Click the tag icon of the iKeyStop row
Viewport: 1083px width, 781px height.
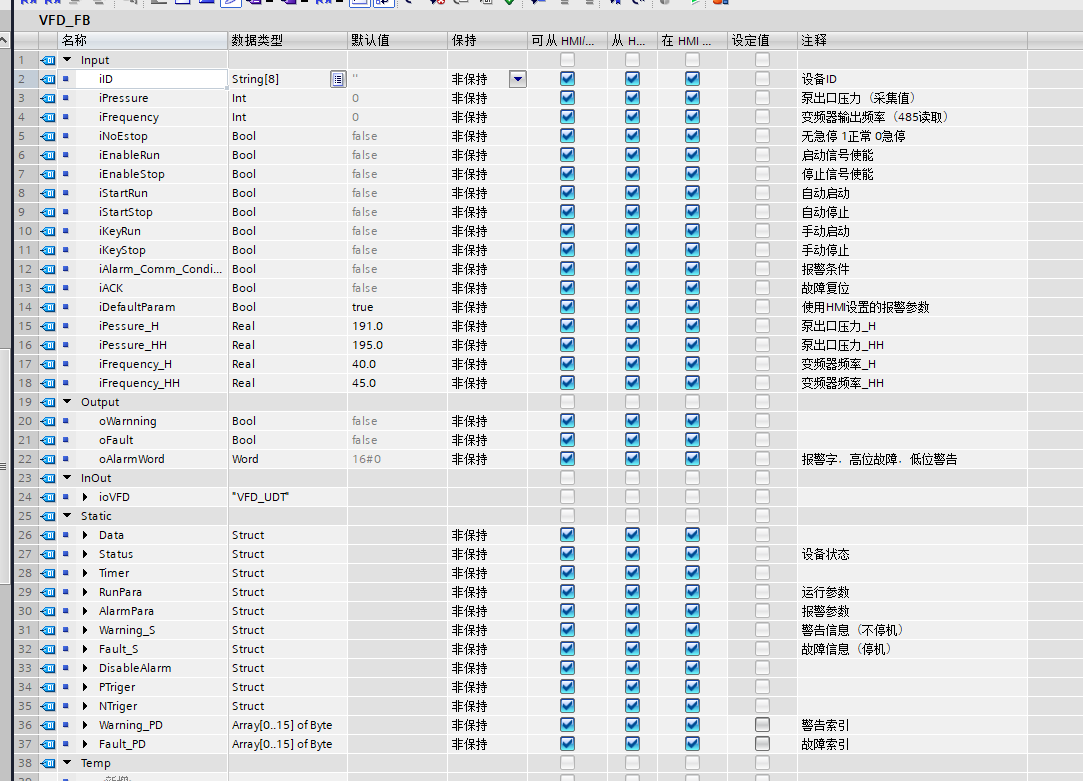[x=48, y=250]
